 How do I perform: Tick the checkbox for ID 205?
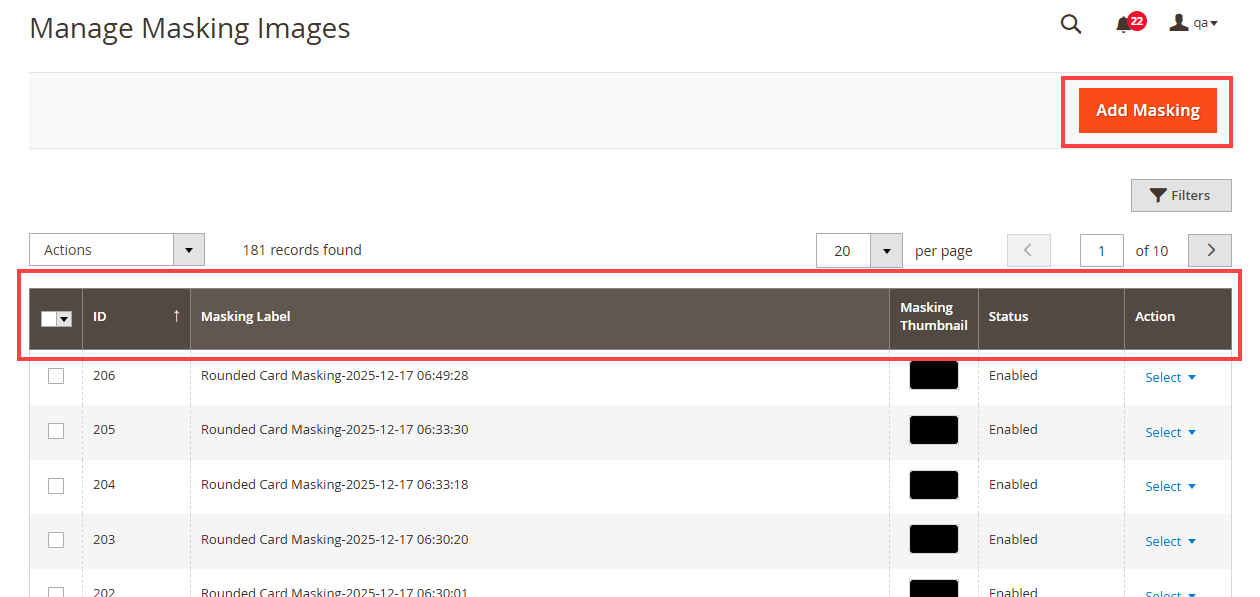56,430
